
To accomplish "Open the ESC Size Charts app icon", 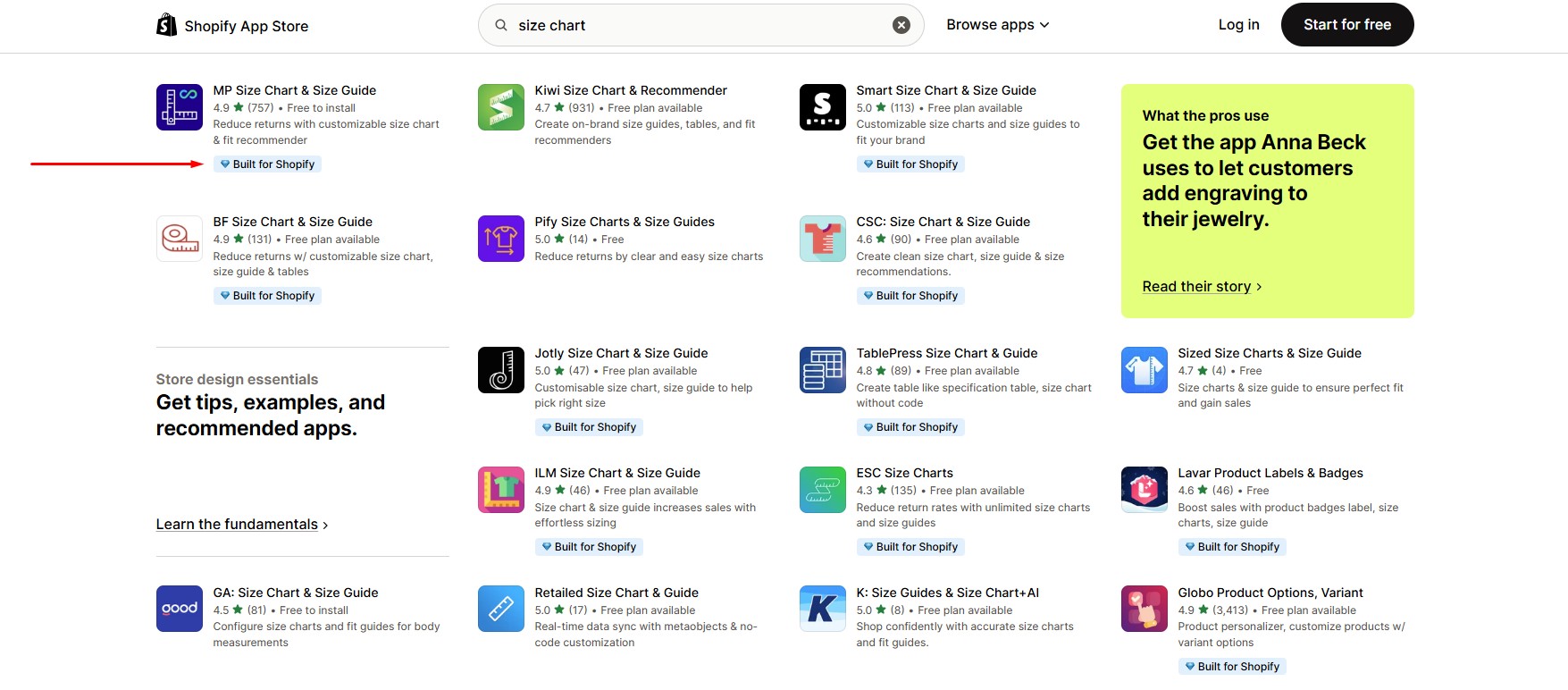I will click(822, 490).
